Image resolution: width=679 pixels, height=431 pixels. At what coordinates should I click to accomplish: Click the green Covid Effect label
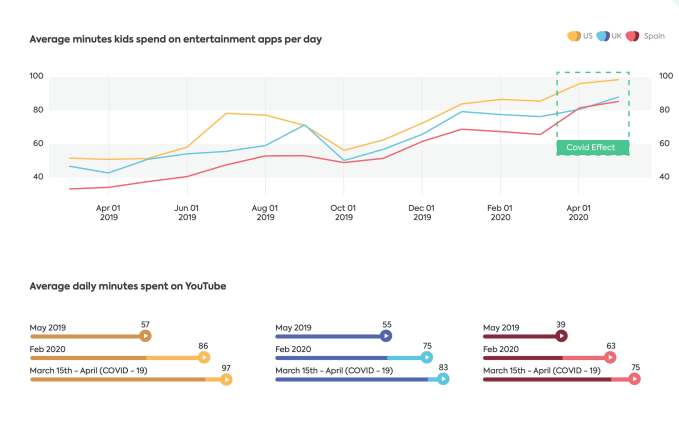[593, 148]
